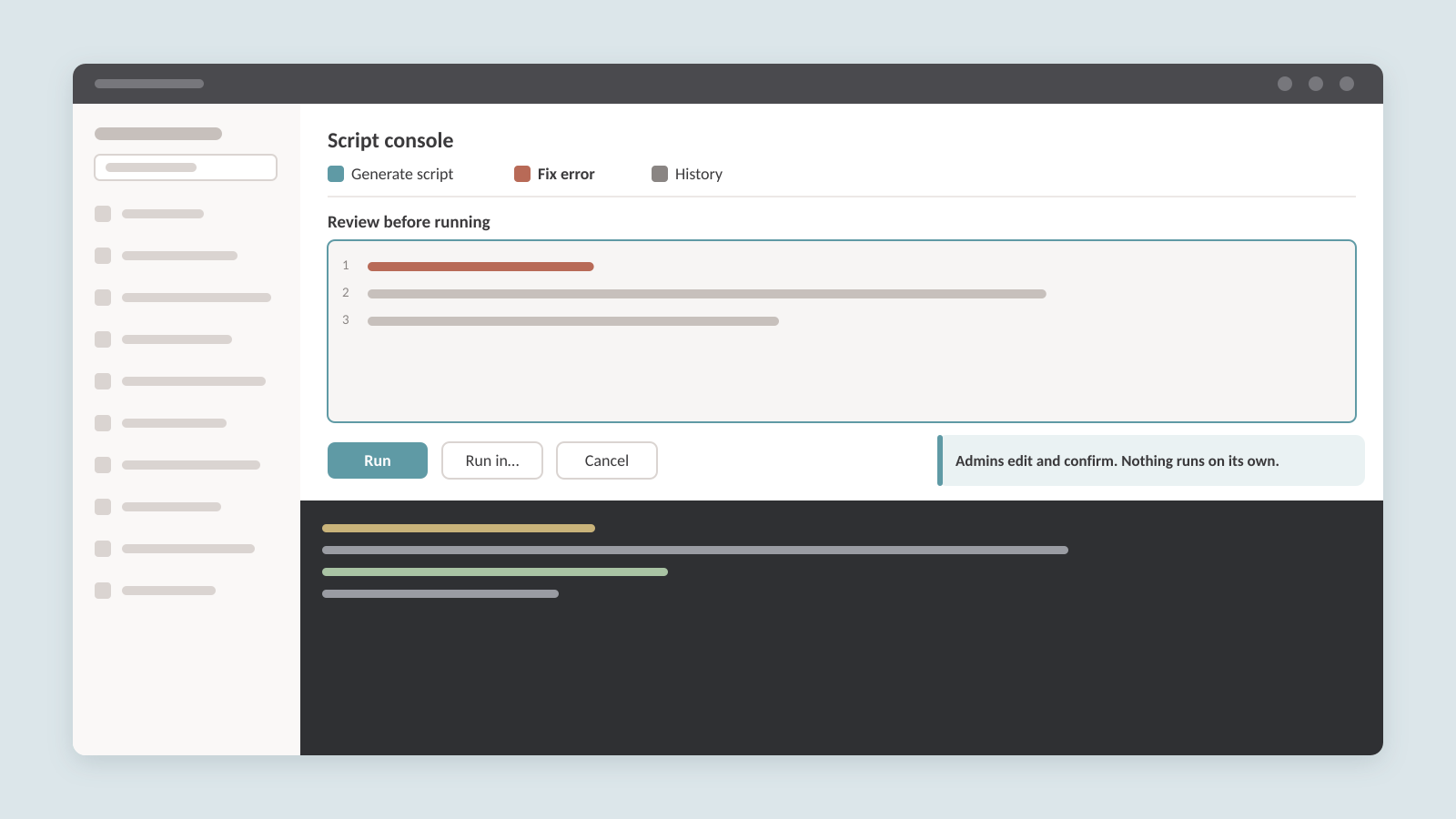Select line number 2 in the editor
1456x819 pixels.
tap(346, 293)
